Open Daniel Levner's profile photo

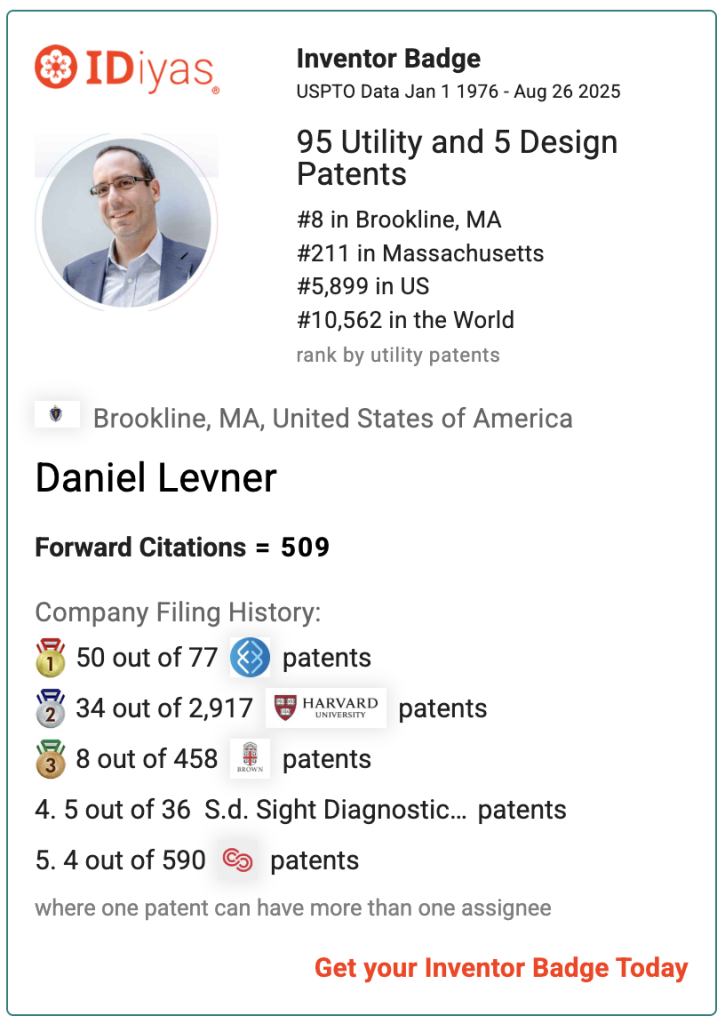pos(127,222)
